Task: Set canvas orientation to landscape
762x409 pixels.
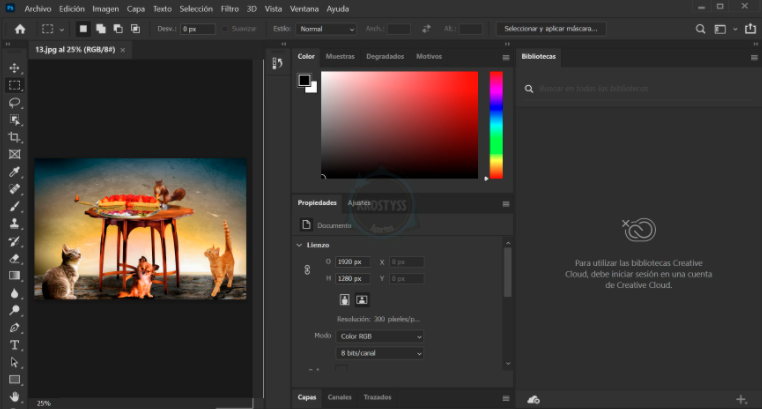Action: [x=362, y=300]
